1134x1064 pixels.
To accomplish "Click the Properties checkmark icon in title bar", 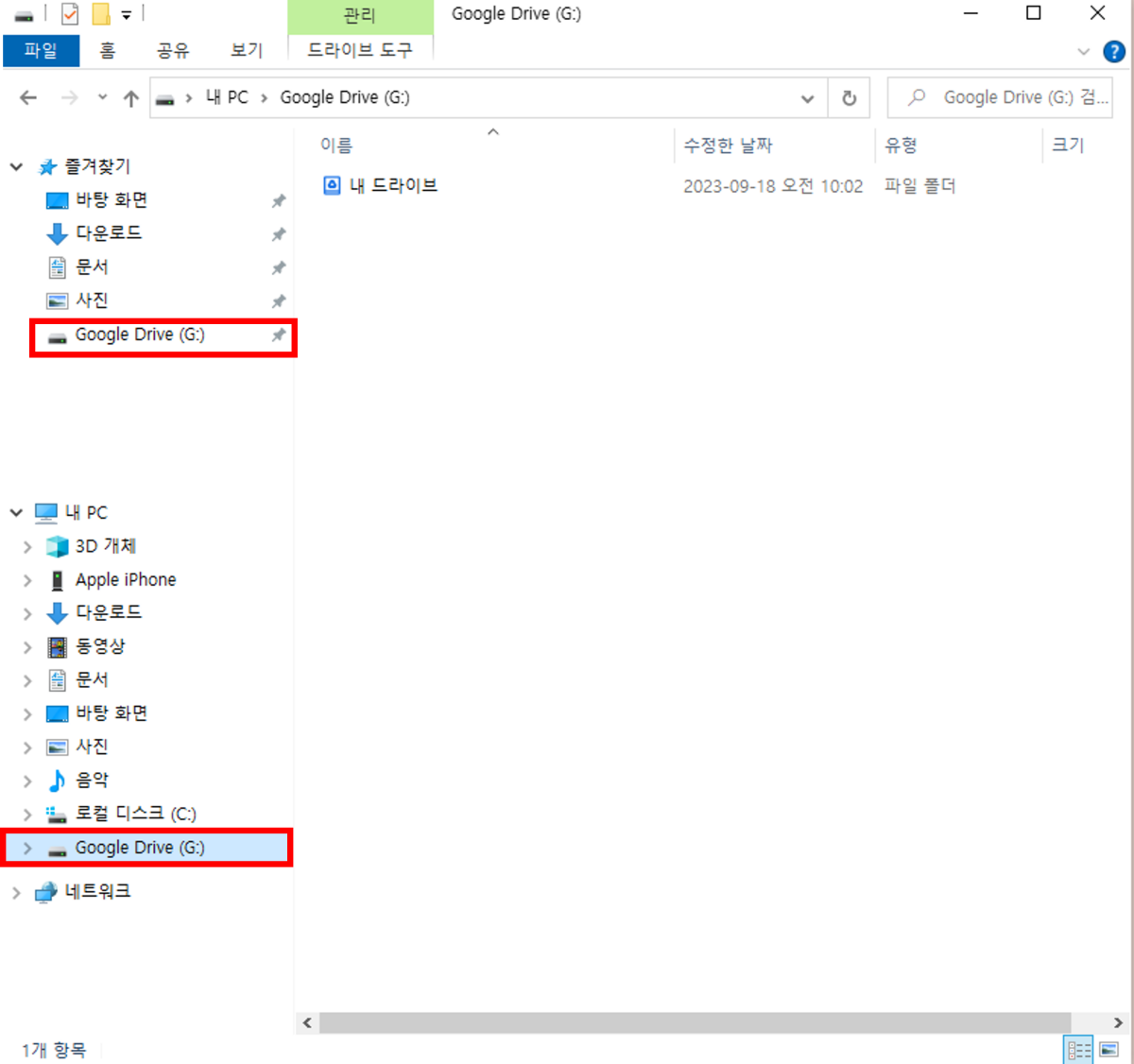I will point(70,14).
